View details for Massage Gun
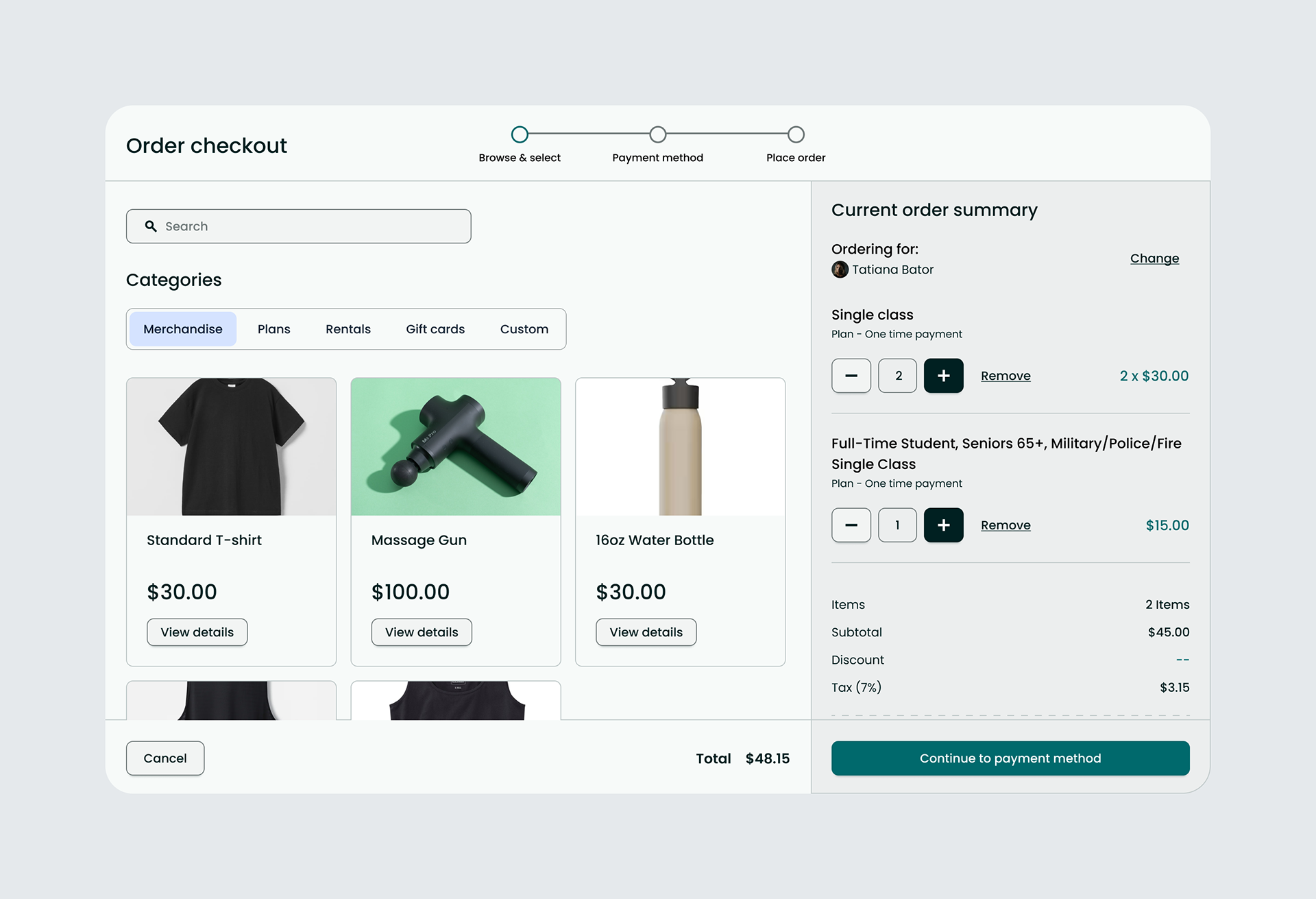 pyautogui.click(x=422, y=632)
